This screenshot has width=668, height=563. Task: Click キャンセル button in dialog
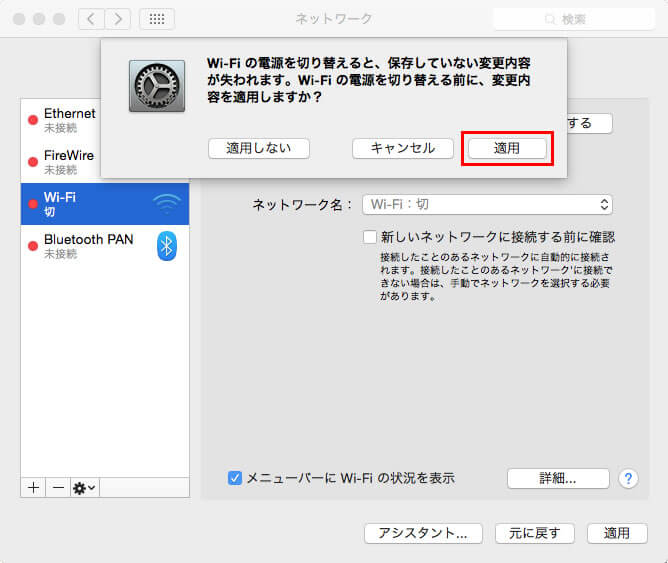(x=403, y=148)
